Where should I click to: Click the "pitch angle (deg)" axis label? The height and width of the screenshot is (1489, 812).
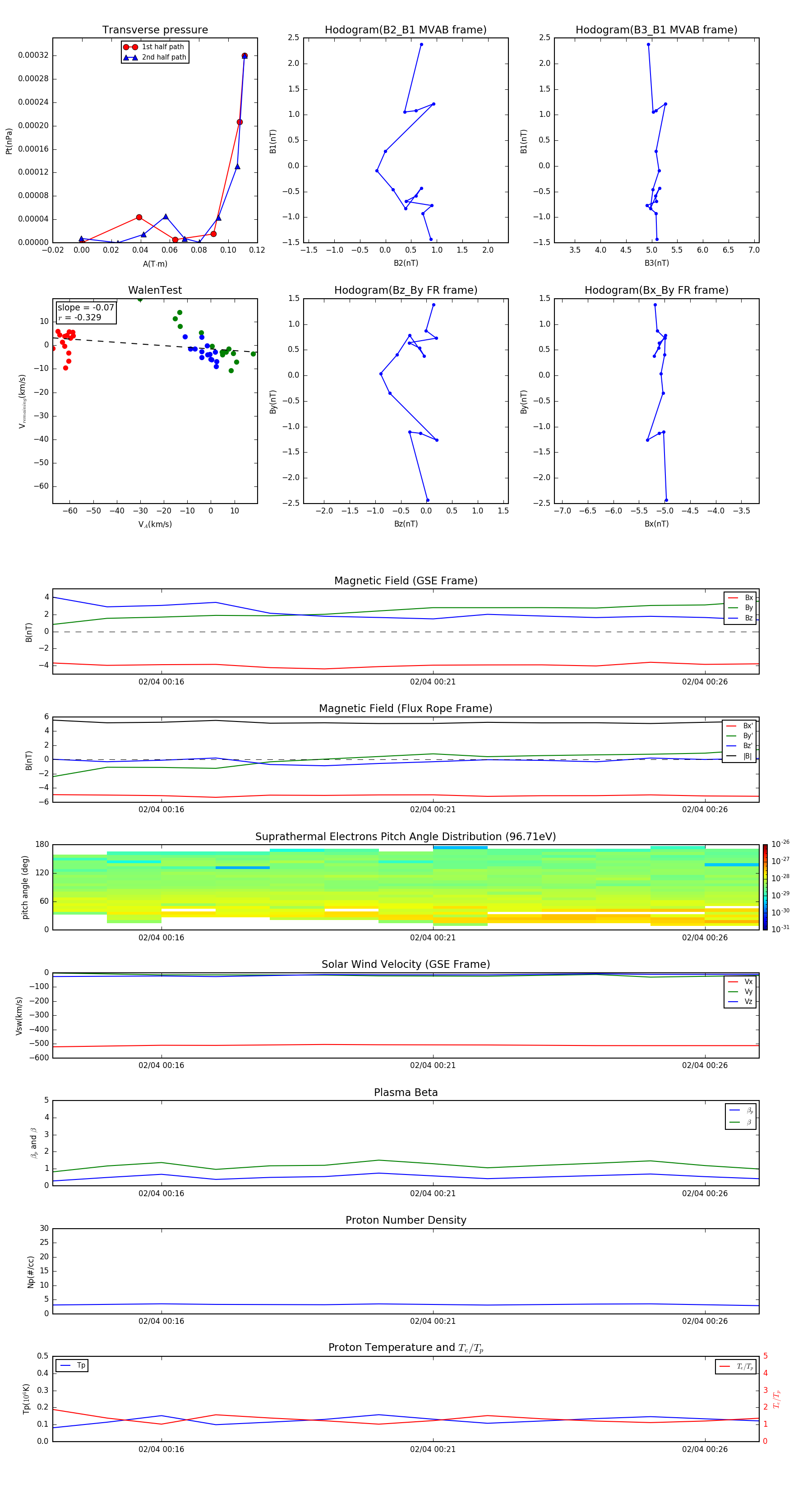pos(25,887)
